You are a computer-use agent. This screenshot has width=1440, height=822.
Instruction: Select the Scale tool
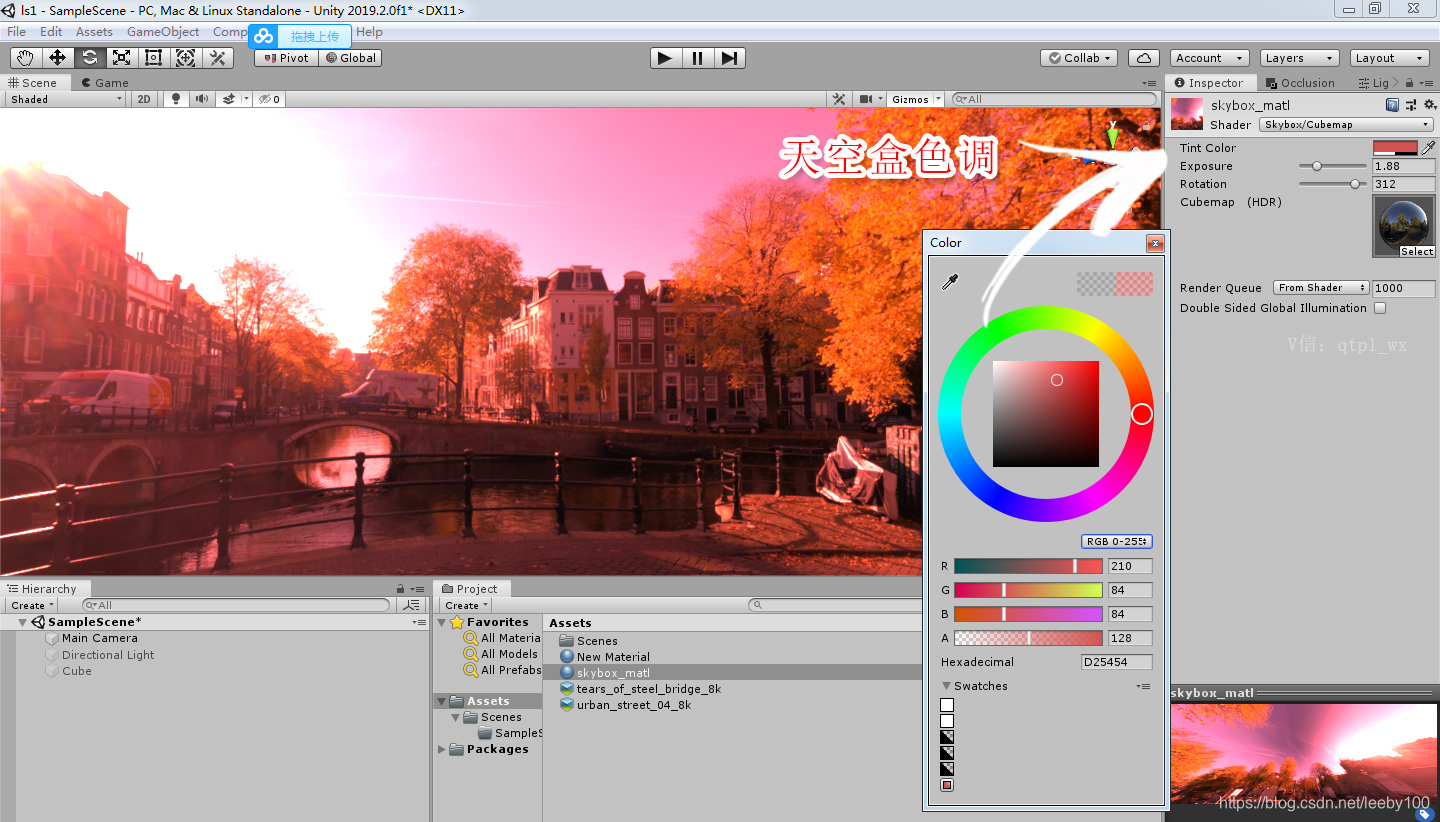click(122, 58)
